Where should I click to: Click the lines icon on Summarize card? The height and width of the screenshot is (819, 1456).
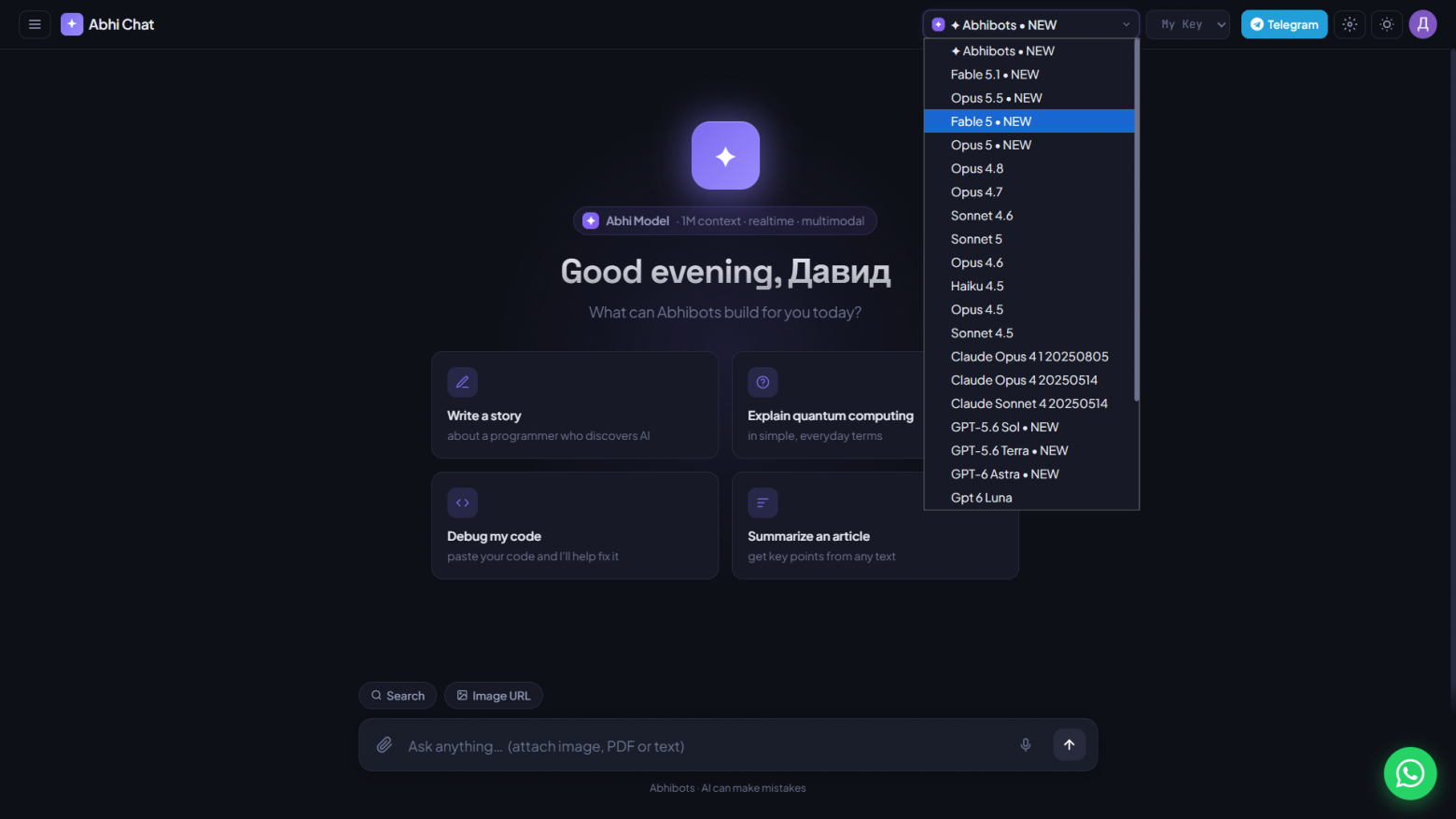pyautogui.click(x=763, y=502)
